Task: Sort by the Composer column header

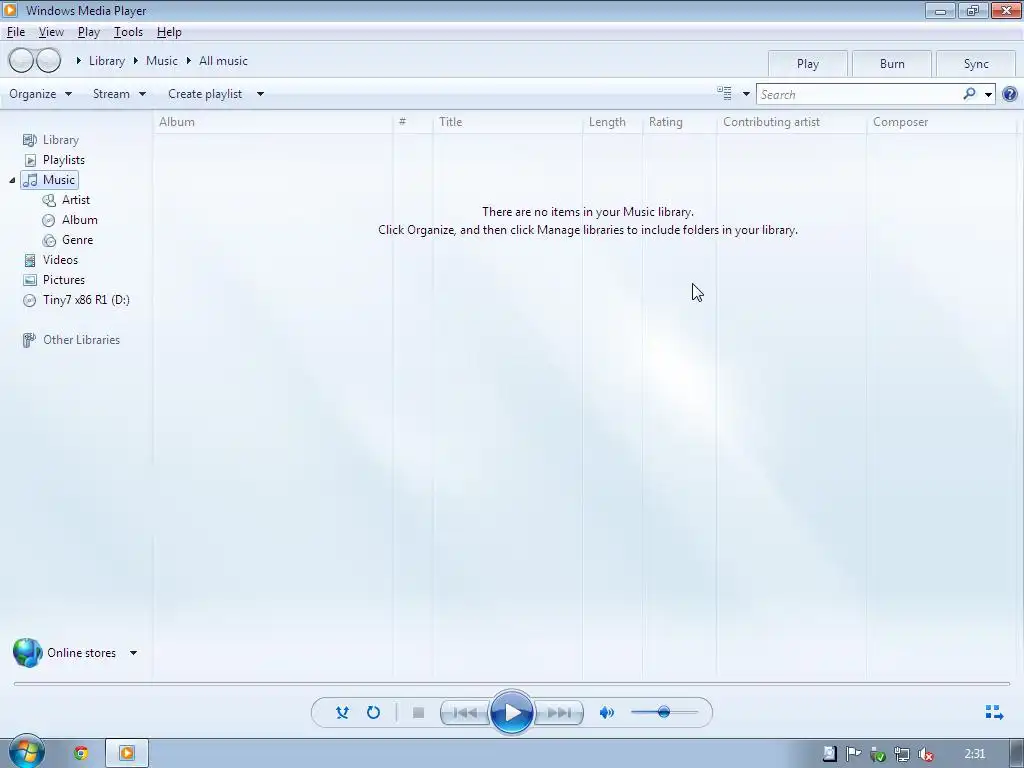Action: click(941, 122)
